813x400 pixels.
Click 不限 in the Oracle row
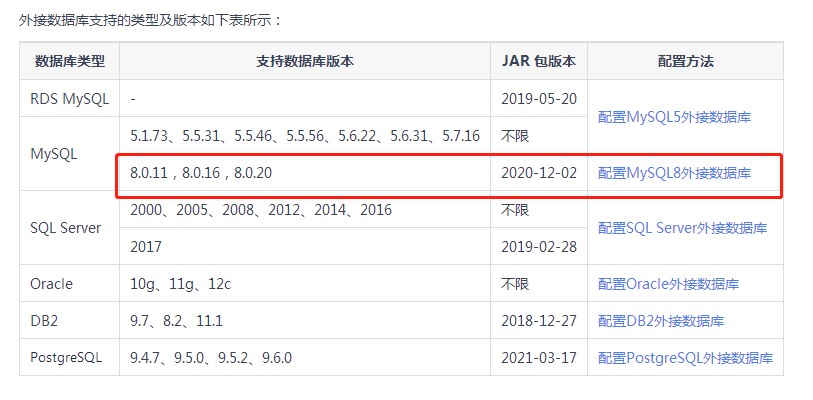coord(515,284)
